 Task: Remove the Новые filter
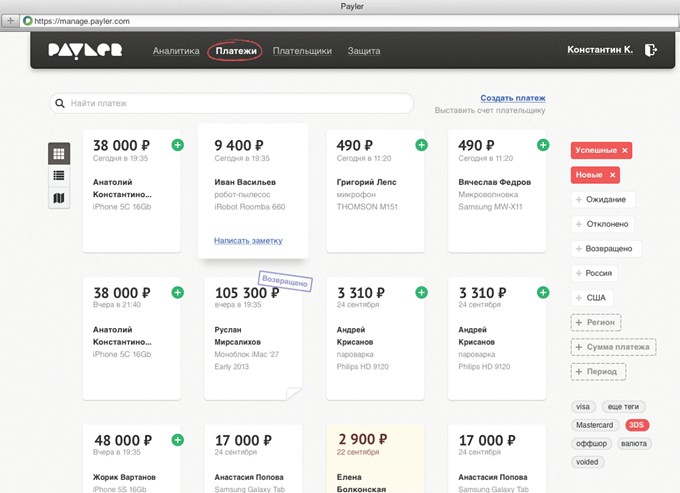tap(613, 175)
